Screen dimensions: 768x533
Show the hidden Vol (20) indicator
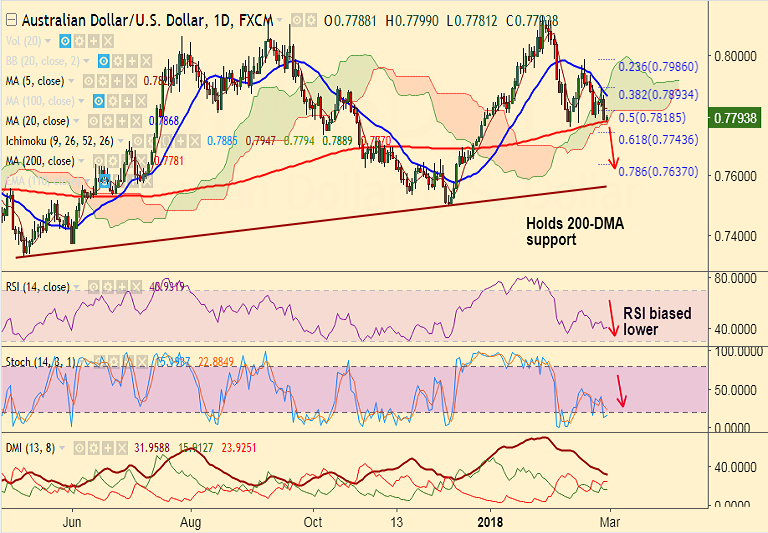coord(65,41)
